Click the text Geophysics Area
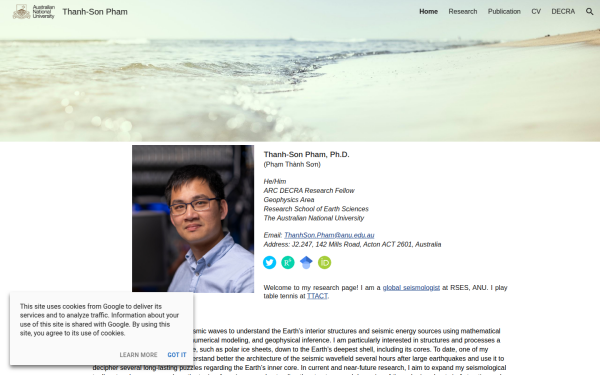 click(x=289, y=199)
